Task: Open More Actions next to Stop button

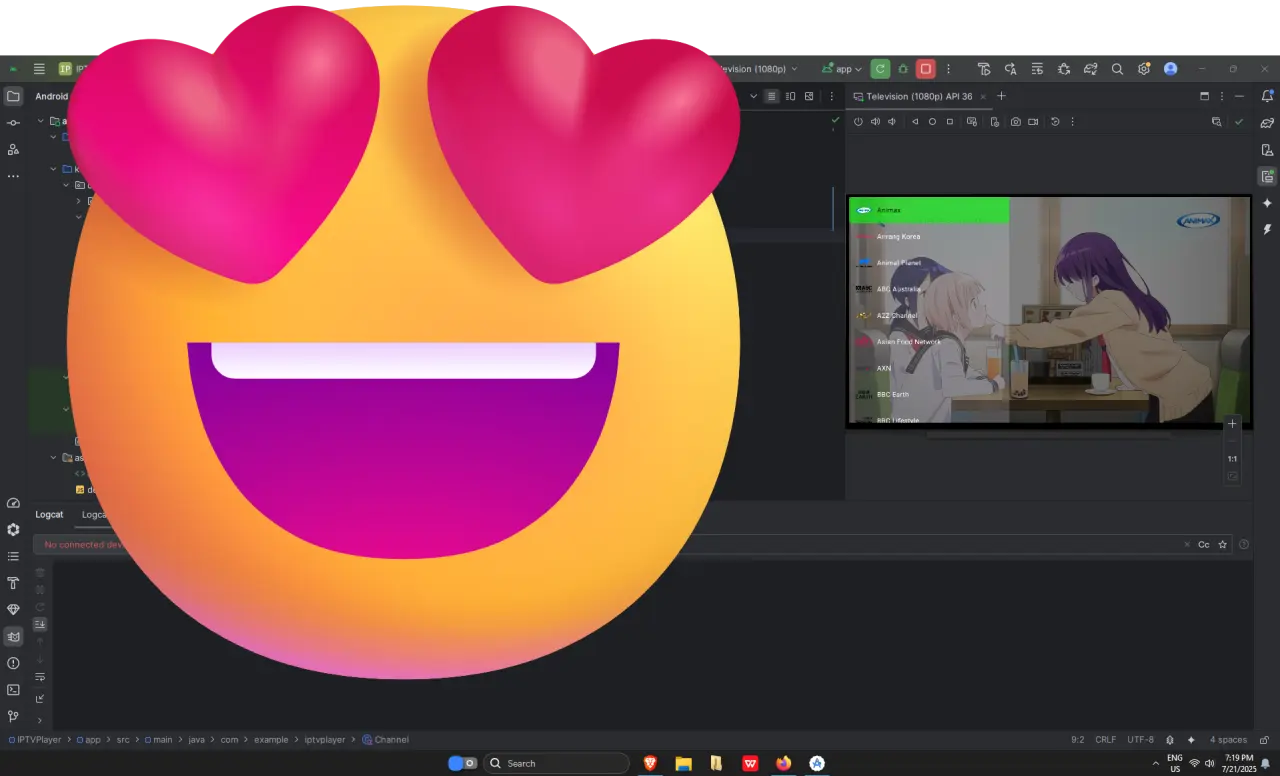Action: [x=949, y=69]
